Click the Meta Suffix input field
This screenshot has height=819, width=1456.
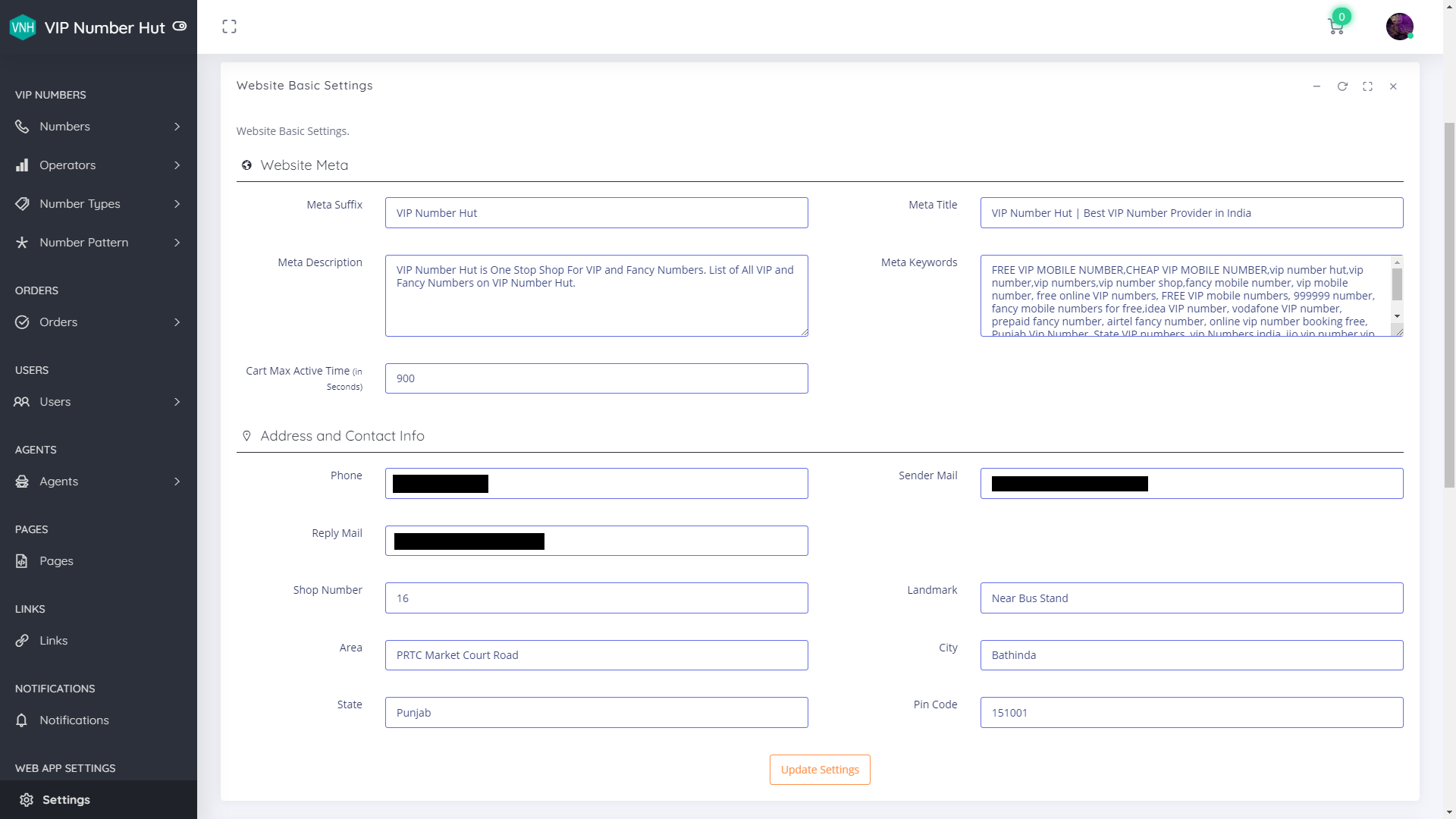pos(597,213)
